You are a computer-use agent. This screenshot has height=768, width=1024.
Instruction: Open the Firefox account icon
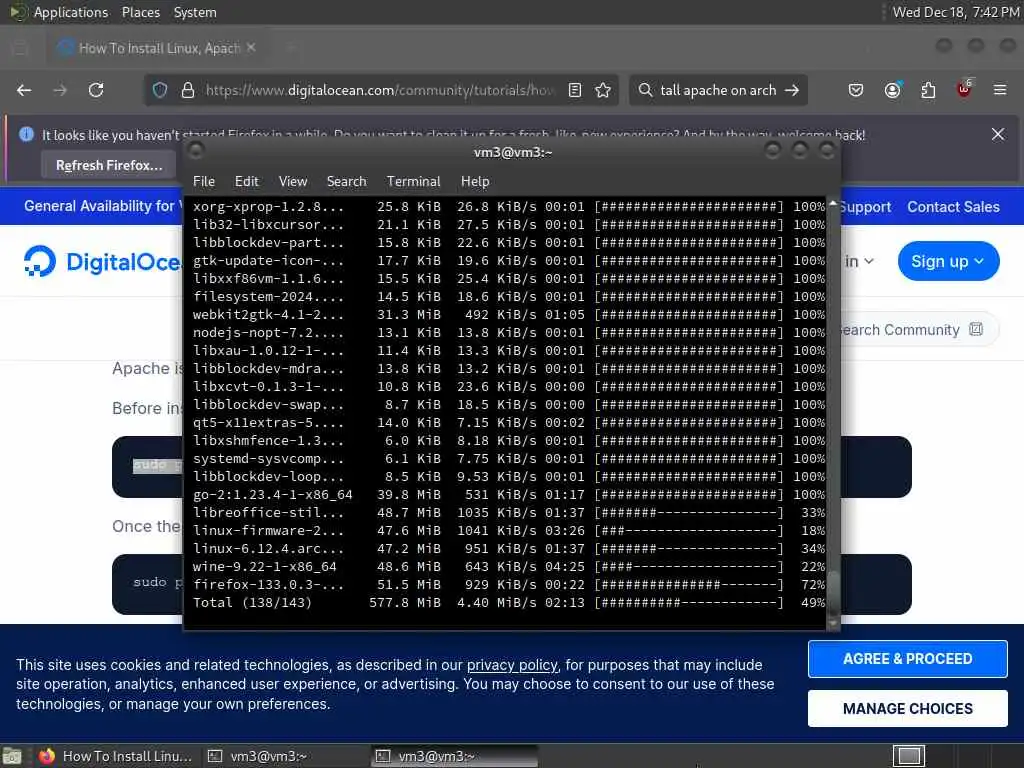[x=892, y=90]
